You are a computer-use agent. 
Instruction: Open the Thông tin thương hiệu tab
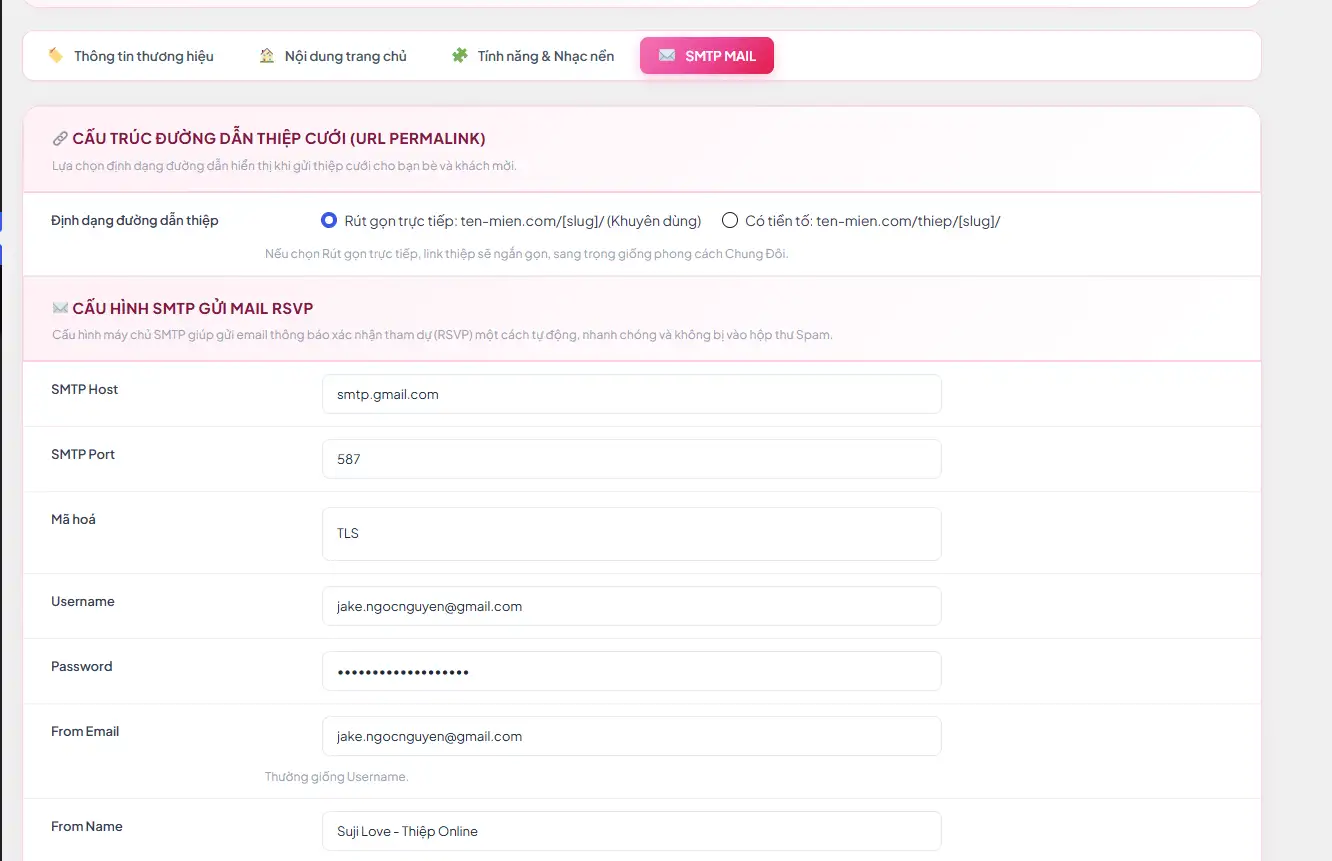131,56
